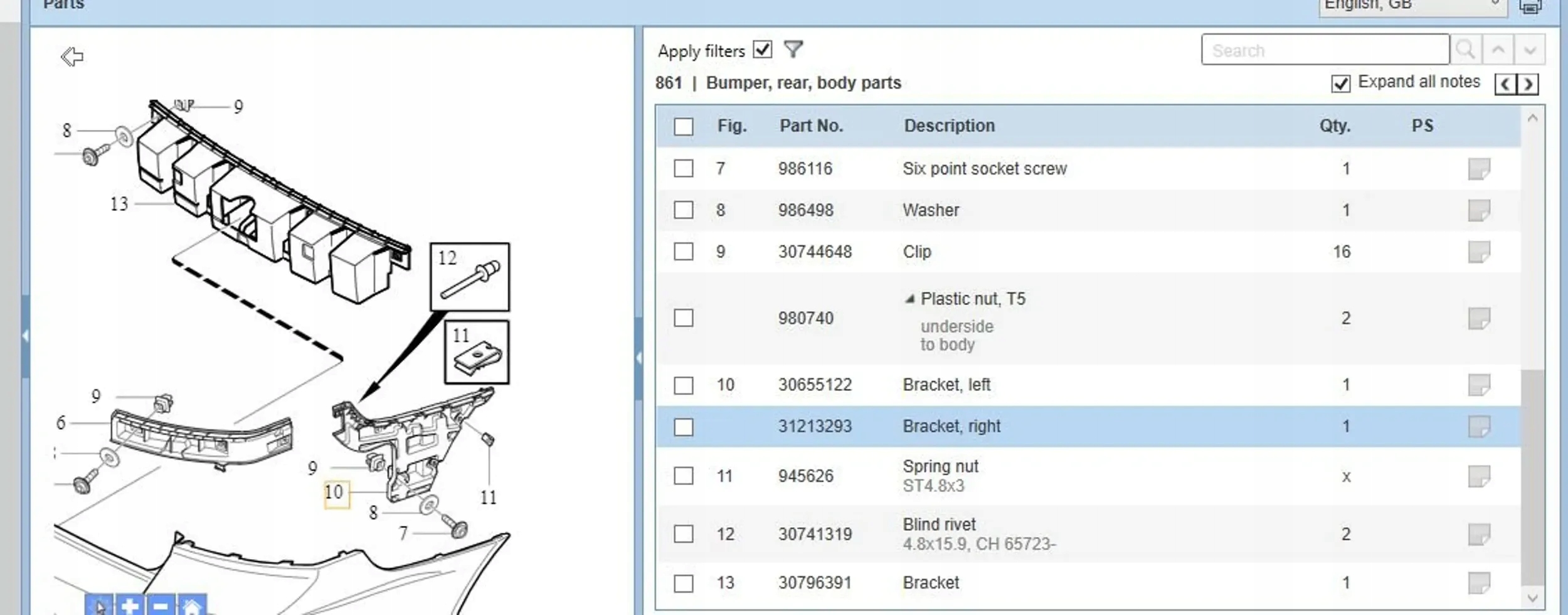The width and height of the screenshot is (1568, 615).
Task: Click the scrollbar up arrow
Action: (1532, 118)
